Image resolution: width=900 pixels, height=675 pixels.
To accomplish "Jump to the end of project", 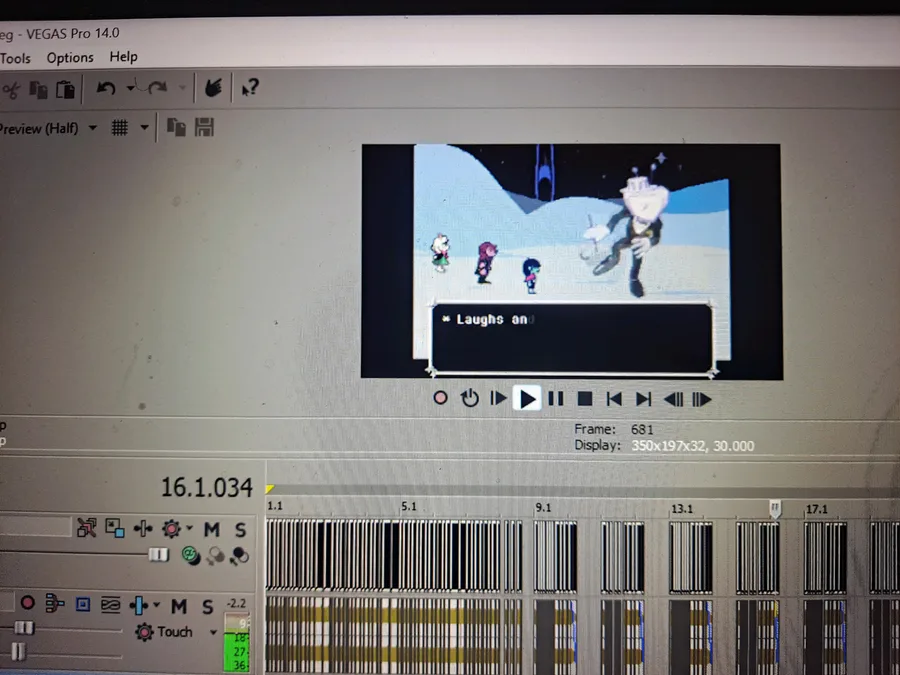I will click(643, 399).
